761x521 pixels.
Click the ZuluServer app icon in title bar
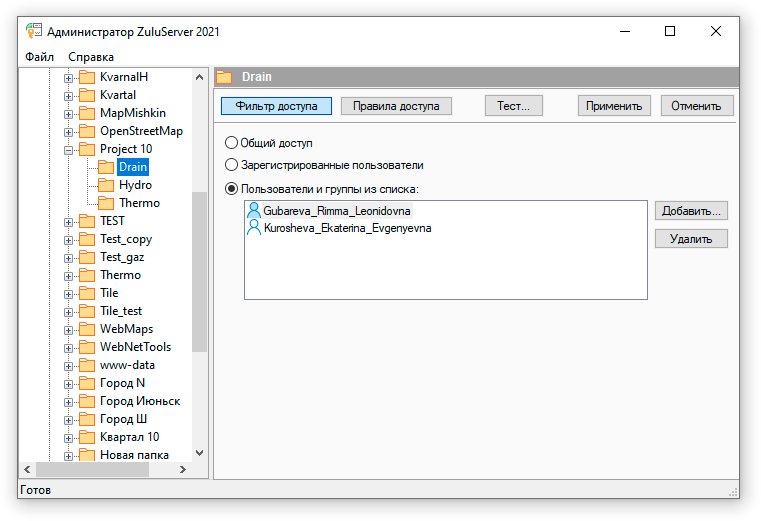34,31
